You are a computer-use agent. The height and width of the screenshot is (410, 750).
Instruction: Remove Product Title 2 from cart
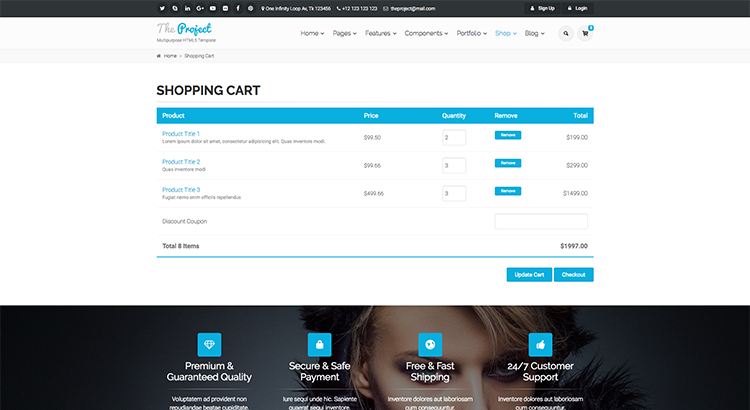(508, 163)
